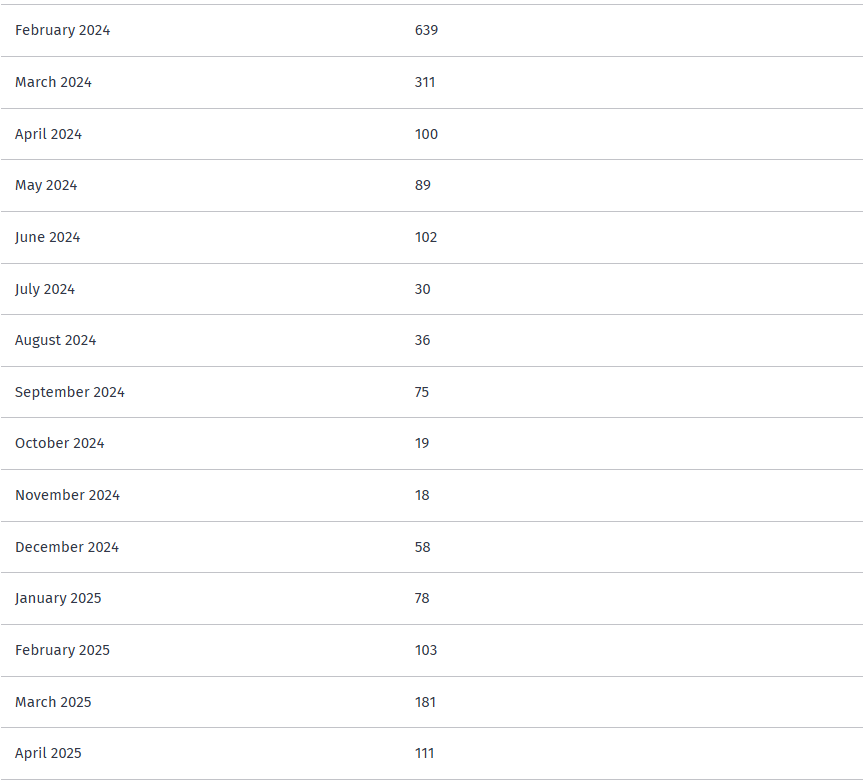Select the March 2024 month cell
The image size is (865, 780).
[x=53, y=82]
